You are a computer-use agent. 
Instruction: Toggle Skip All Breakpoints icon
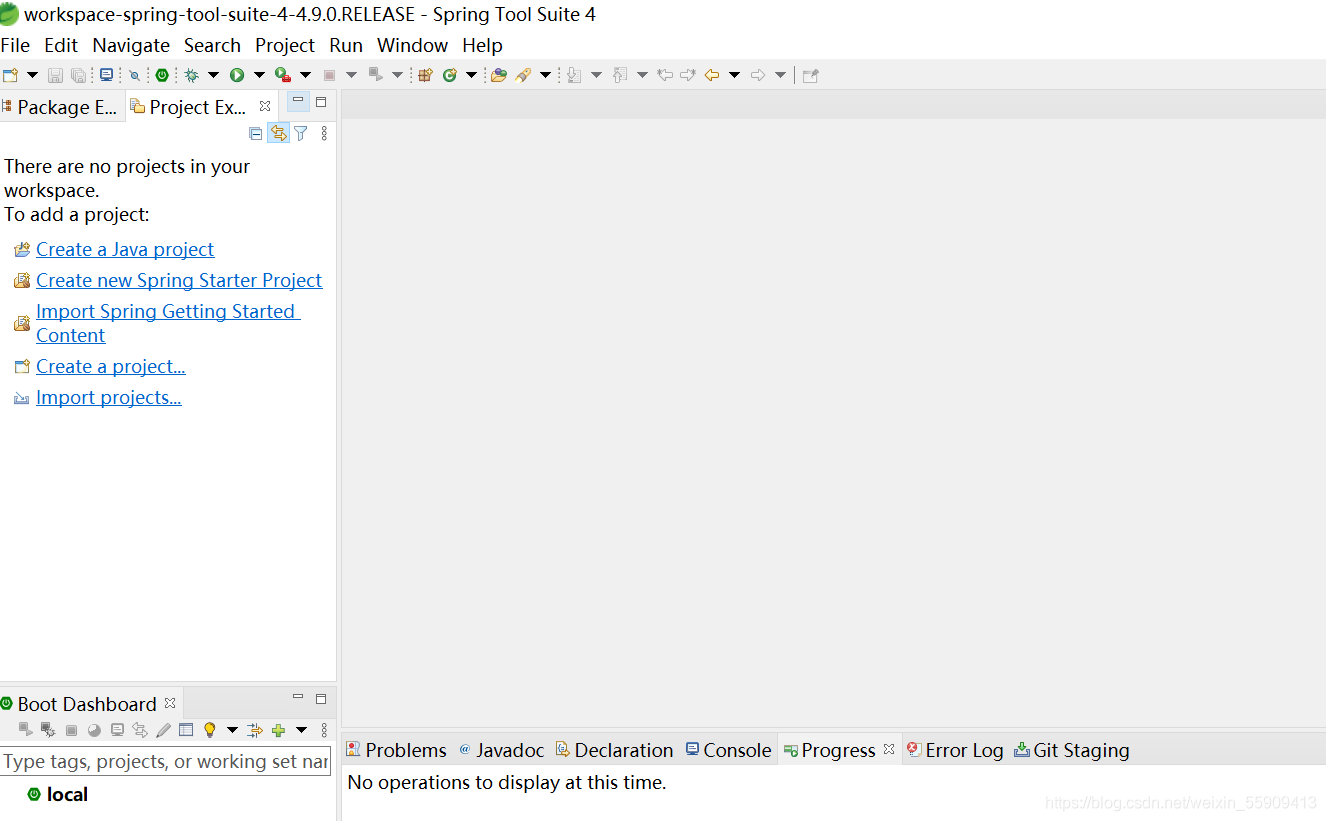tap(134, 75)
